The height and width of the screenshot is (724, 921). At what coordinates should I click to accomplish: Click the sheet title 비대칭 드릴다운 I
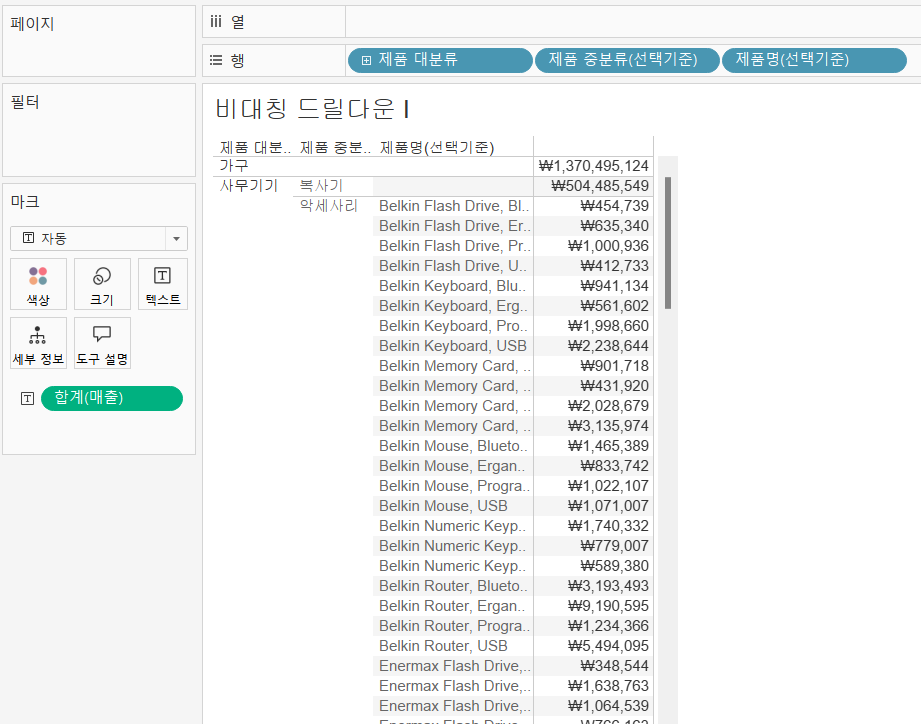click(x=312, y=109)
